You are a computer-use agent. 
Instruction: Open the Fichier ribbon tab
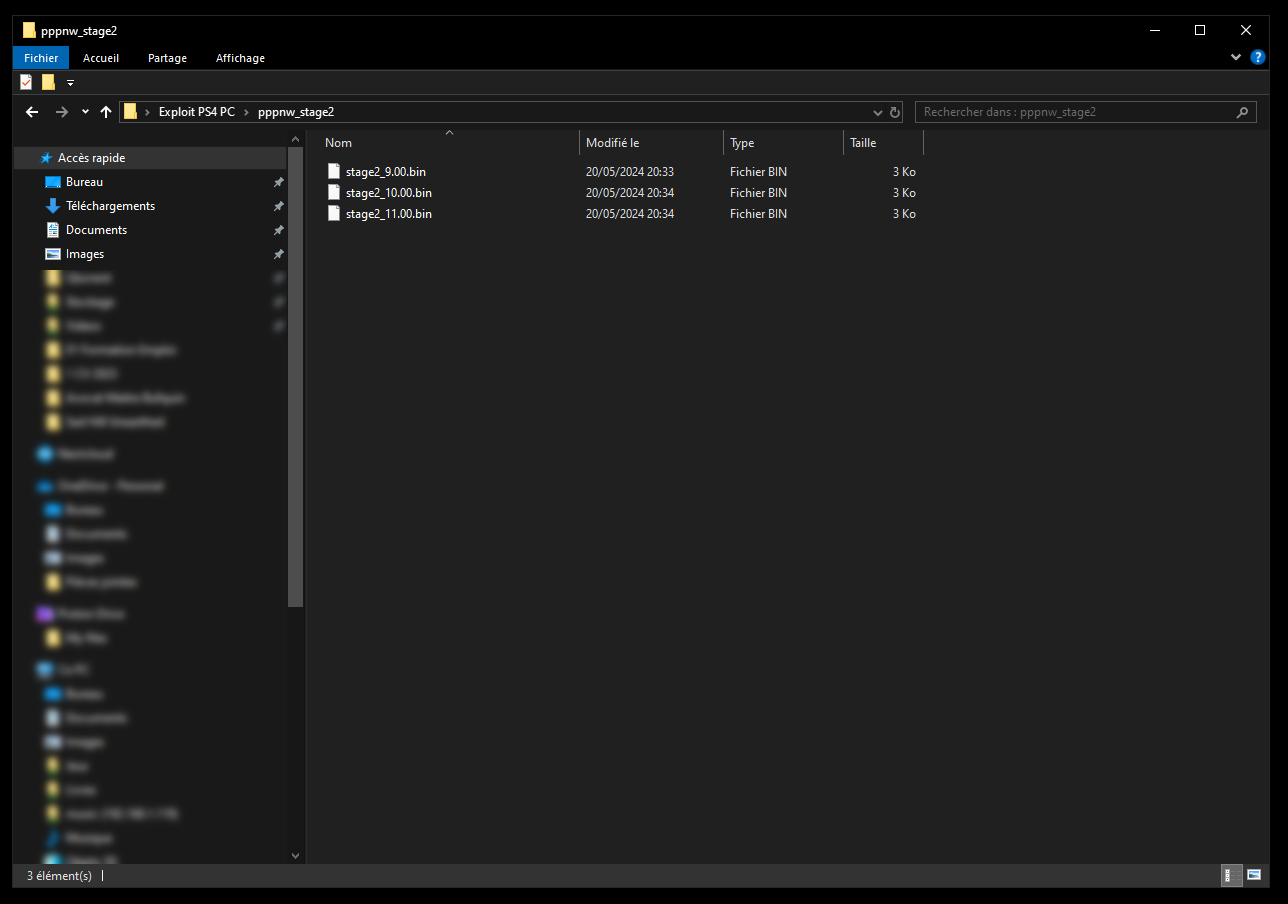click(41, 58)
